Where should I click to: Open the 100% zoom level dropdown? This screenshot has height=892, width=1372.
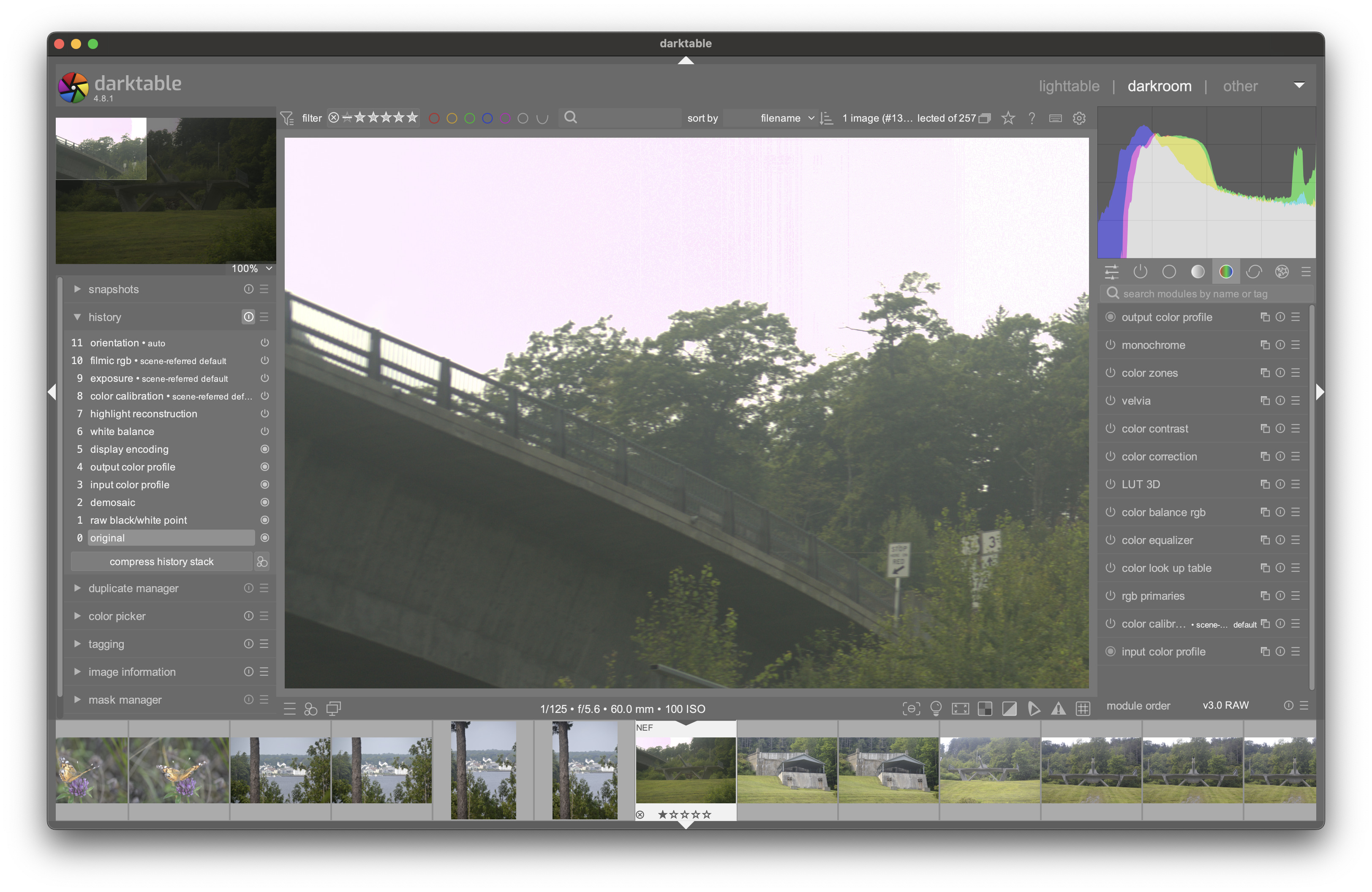click(252, 269)
